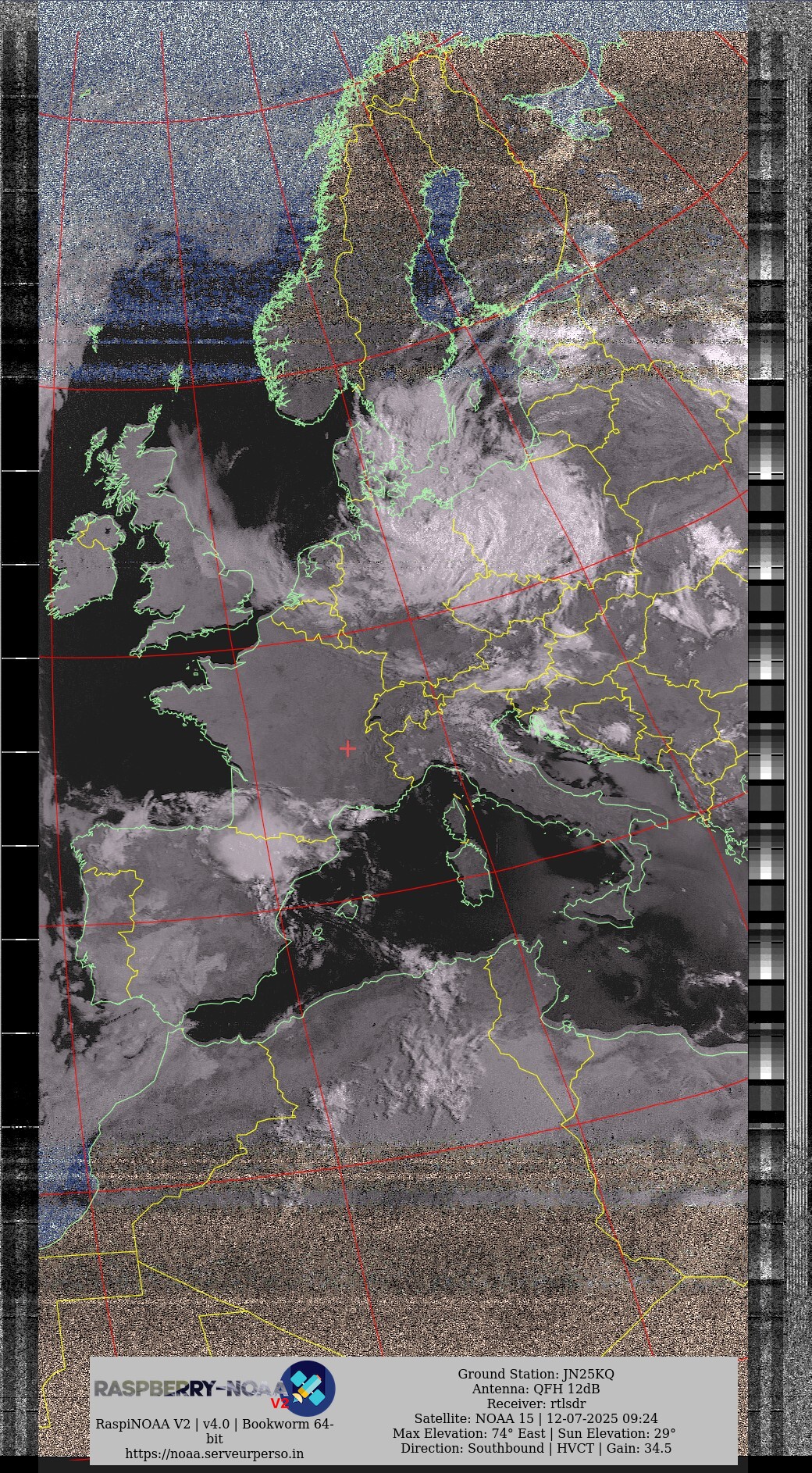Click the Receiver rtlsdr line

point(536,1403)
